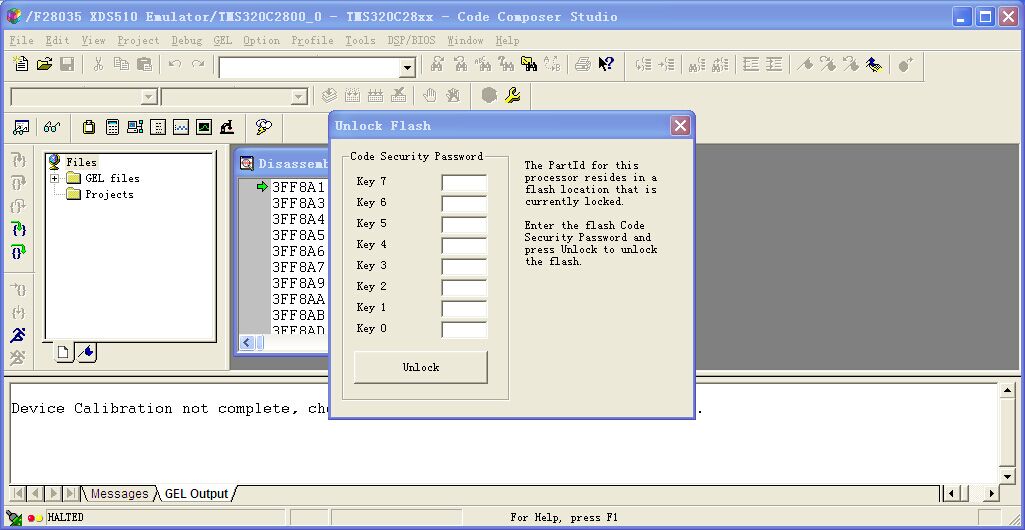Viewport: 1025px width, 530px height.
Task: Select the bookmarks flag tab in project panel
Action: [86, 354]
